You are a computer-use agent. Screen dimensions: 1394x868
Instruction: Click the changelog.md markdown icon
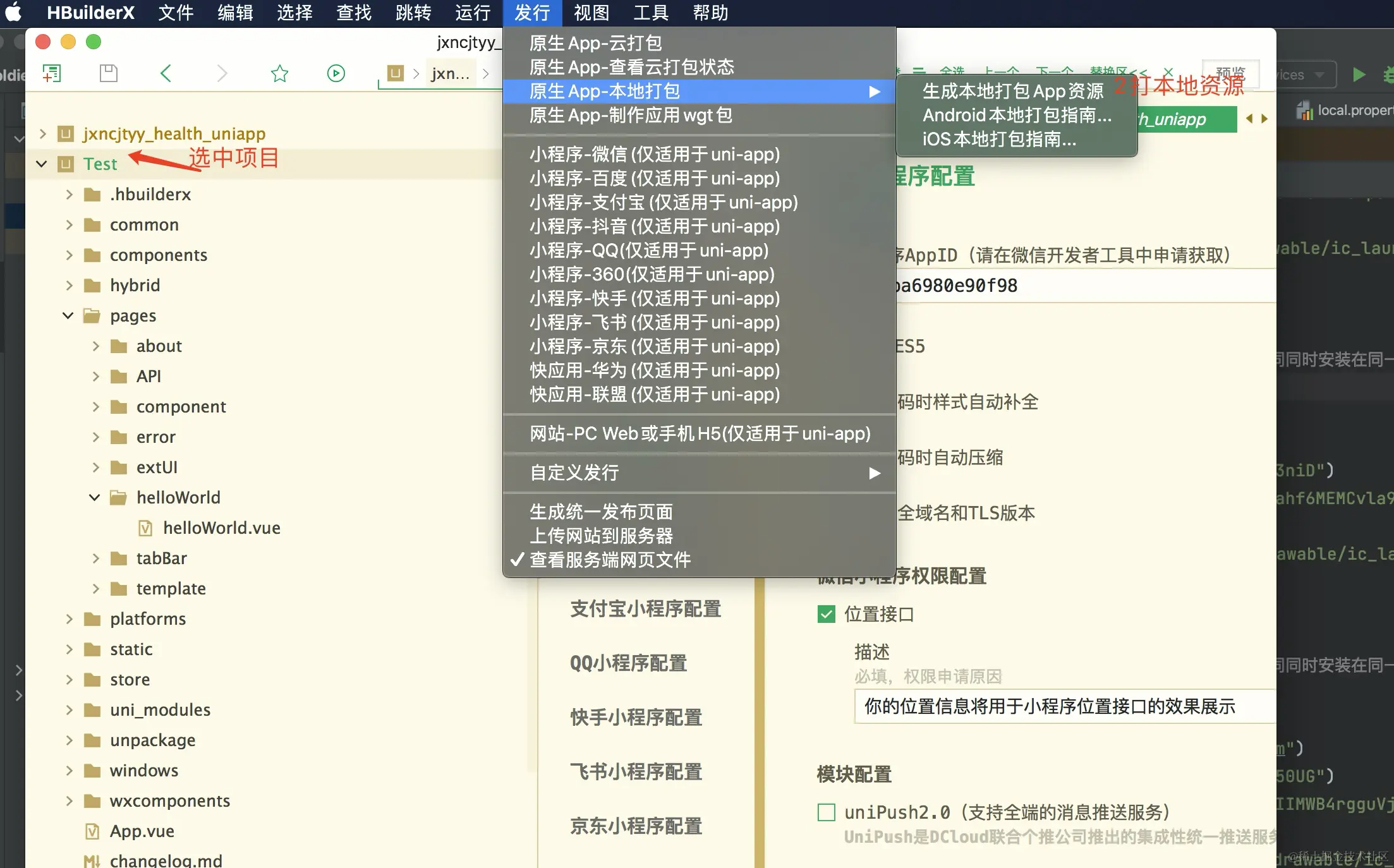92,860
